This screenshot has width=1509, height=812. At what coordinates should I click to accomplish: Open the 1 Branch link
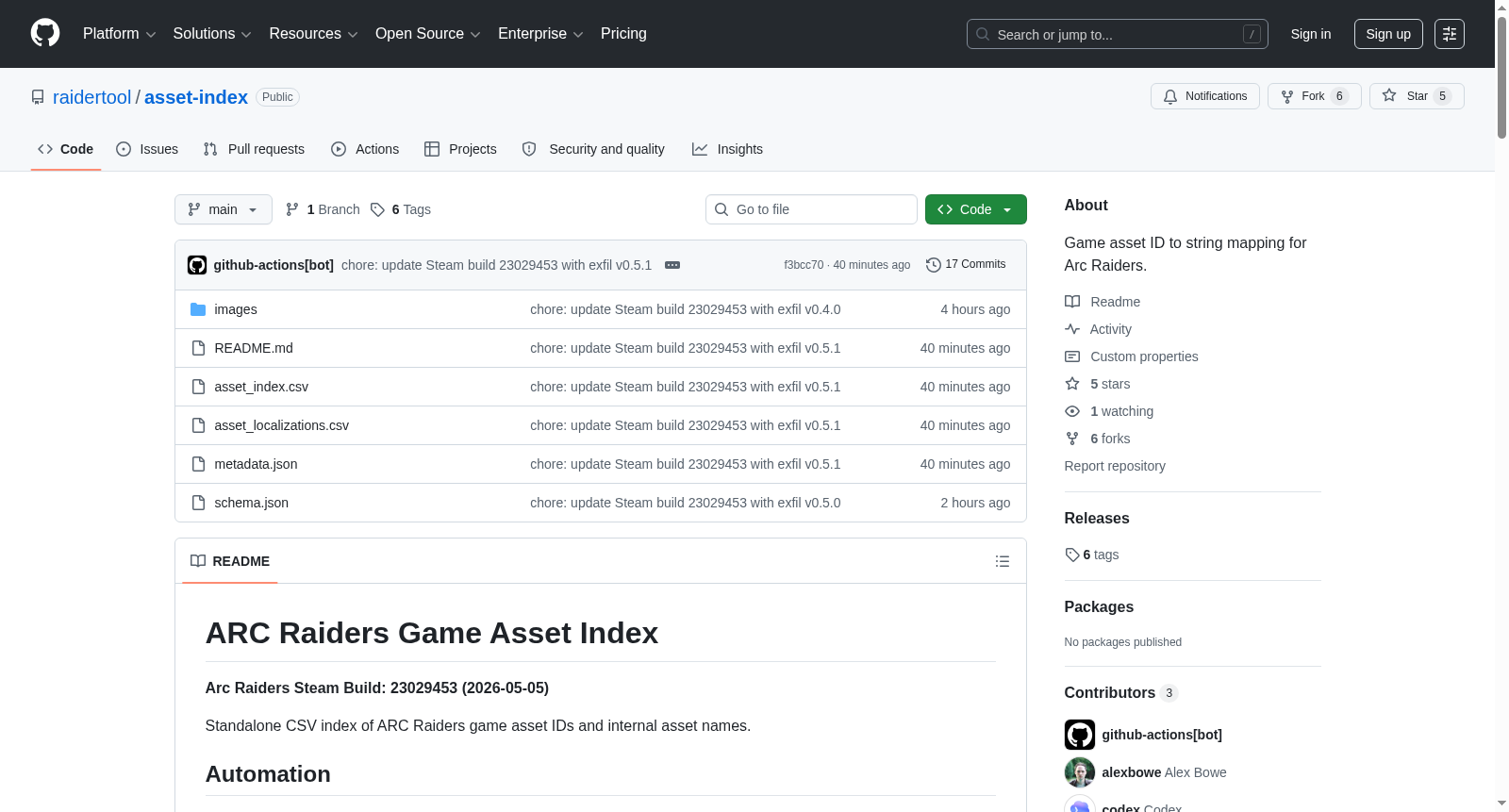(323, 209)
